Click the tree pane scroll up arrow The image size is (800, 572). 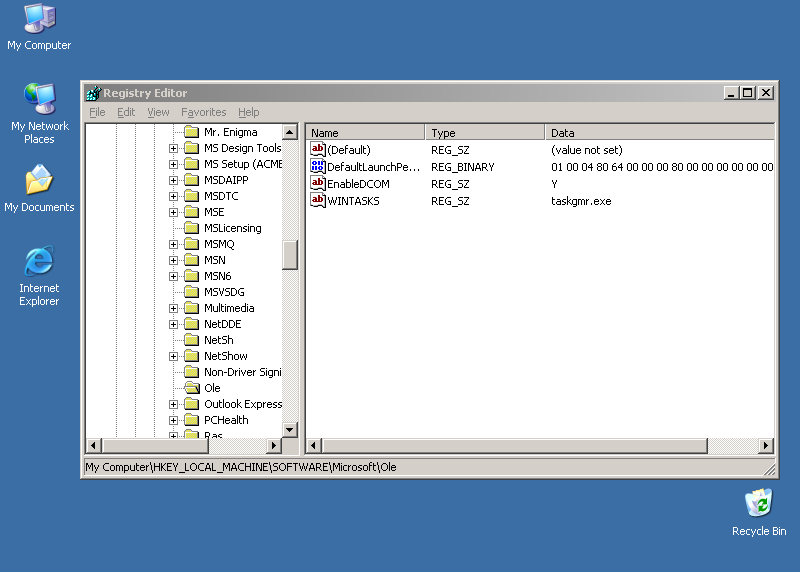click(290, 132)
